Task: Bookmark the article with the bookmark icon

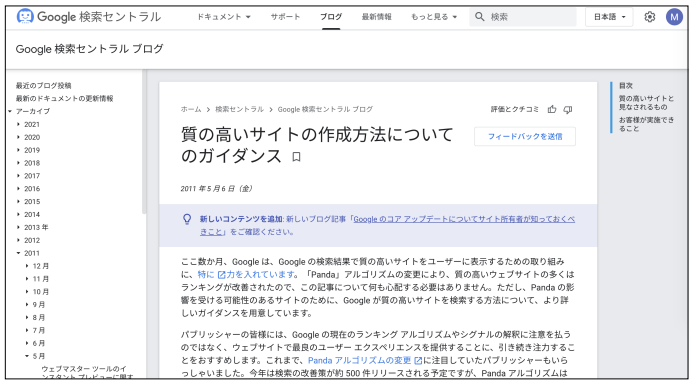Action: [x=296, y=157]
